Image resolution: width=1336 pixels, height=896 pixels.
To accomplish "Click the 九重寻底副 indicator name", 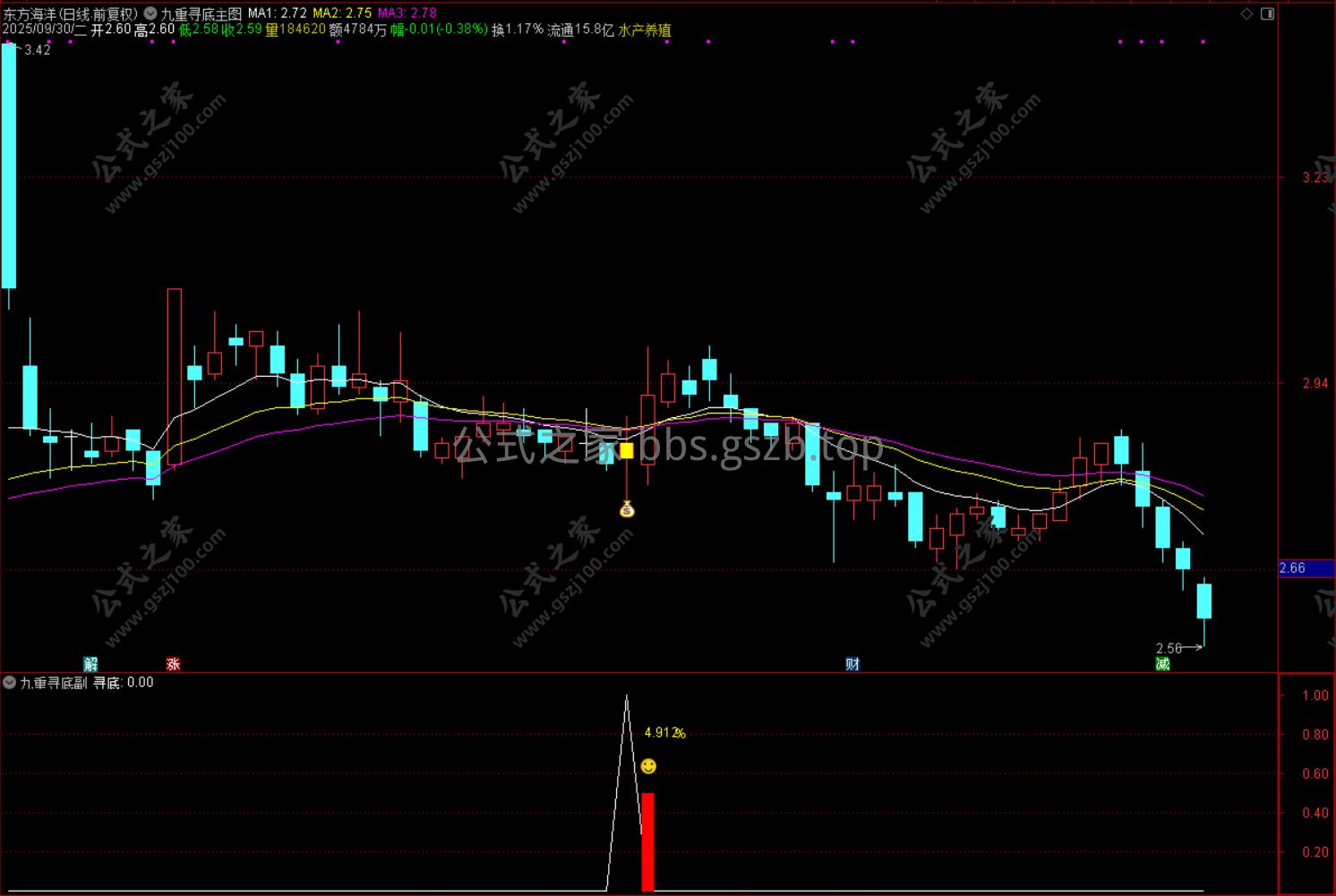I will [53, 682].
